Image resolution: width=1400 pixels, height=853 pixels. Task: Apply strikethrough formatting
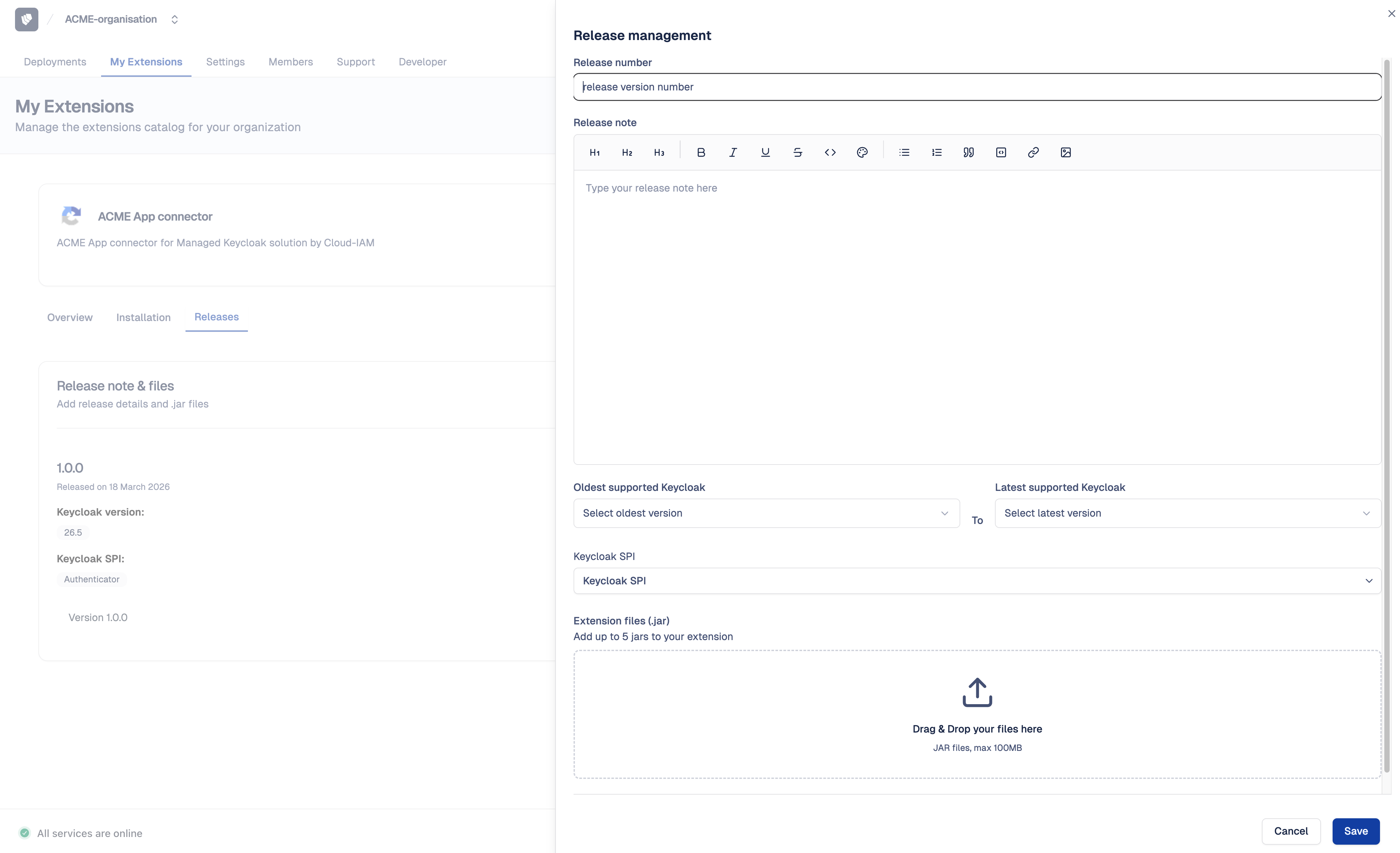tap(798, 152)
